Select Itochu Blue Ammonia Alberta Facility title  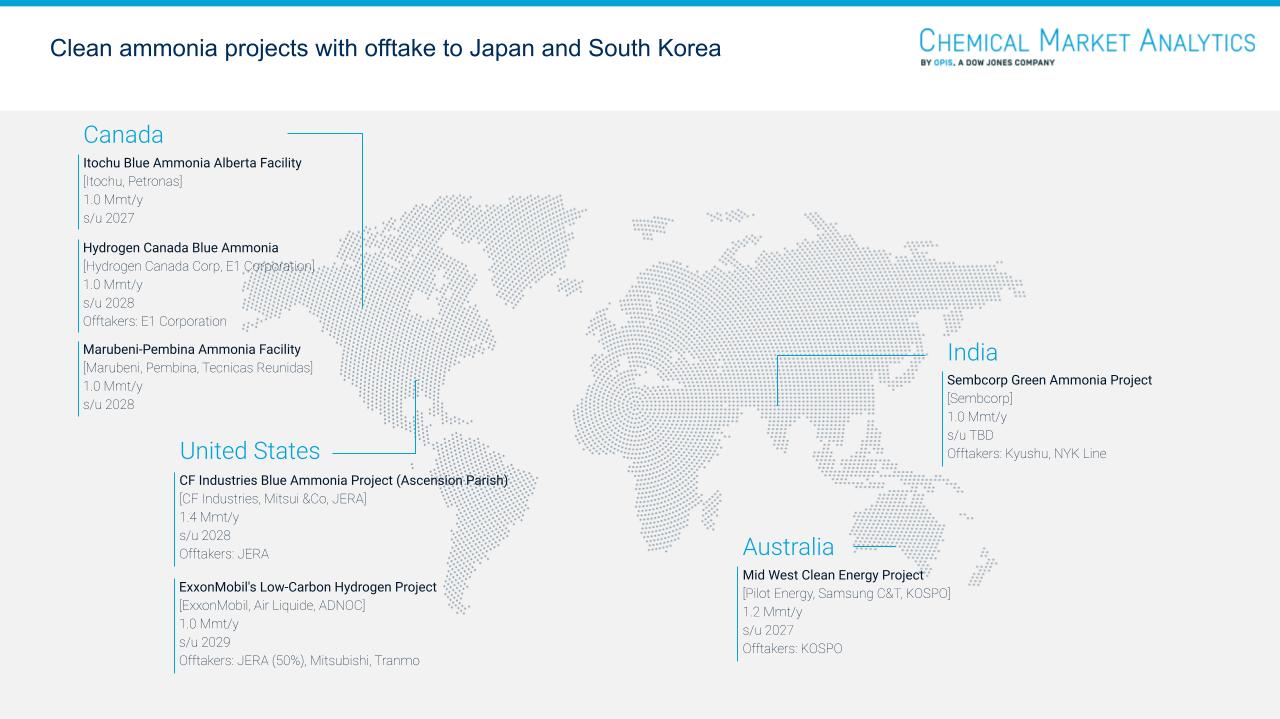coord(192,163)
